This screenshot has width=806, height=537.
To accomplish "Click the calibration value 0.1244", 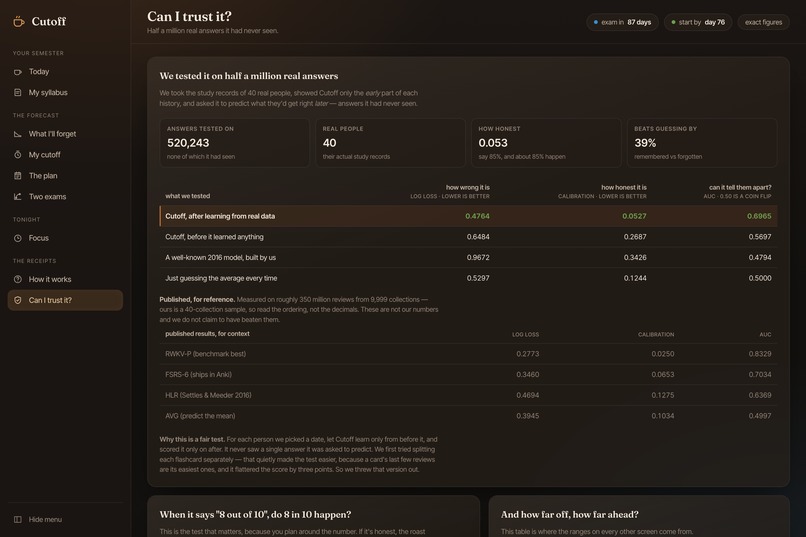I will pyautogui.click(x=635, y=278).
